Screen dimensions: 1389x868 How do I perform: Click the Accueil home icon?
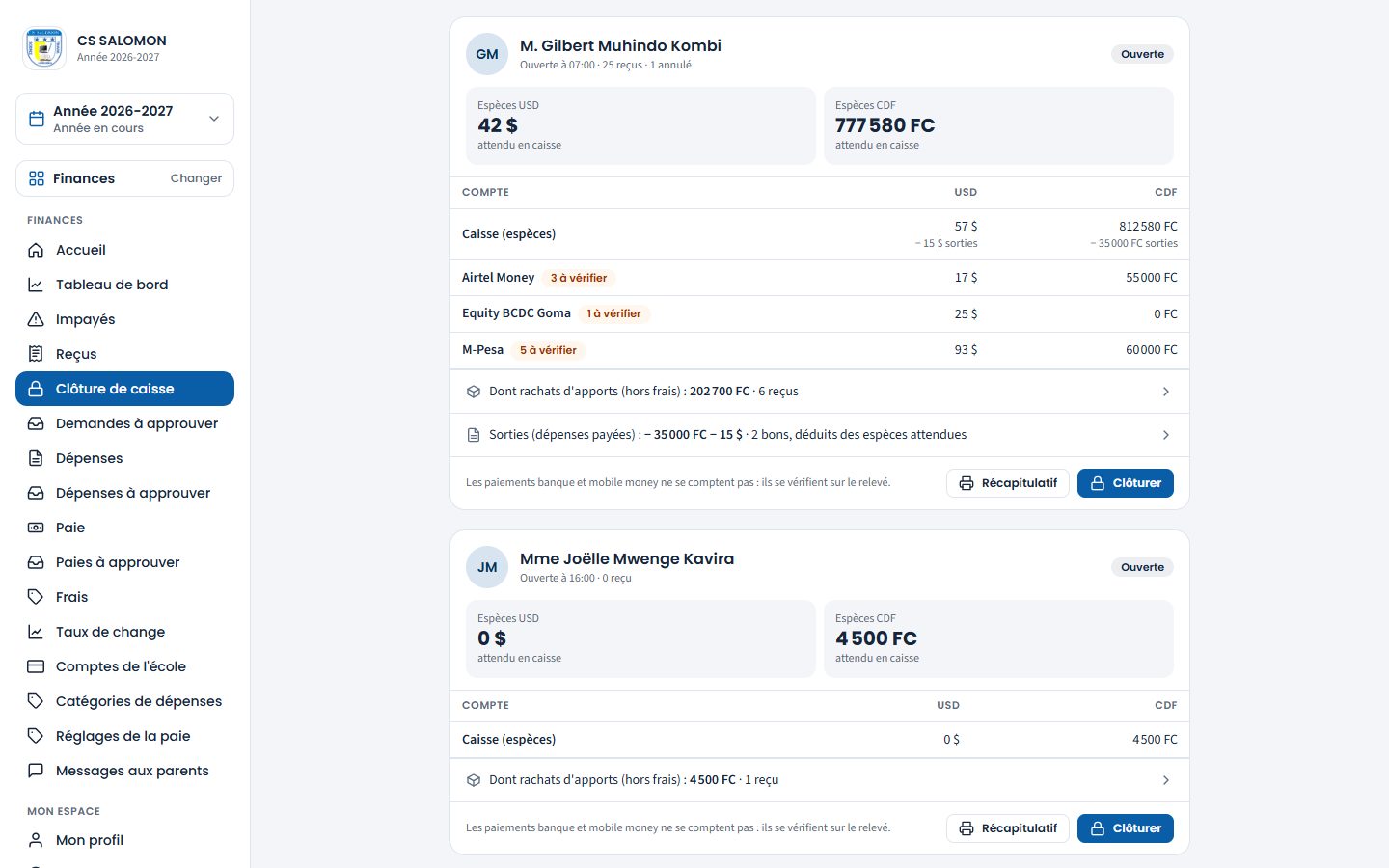click(36, 250)
